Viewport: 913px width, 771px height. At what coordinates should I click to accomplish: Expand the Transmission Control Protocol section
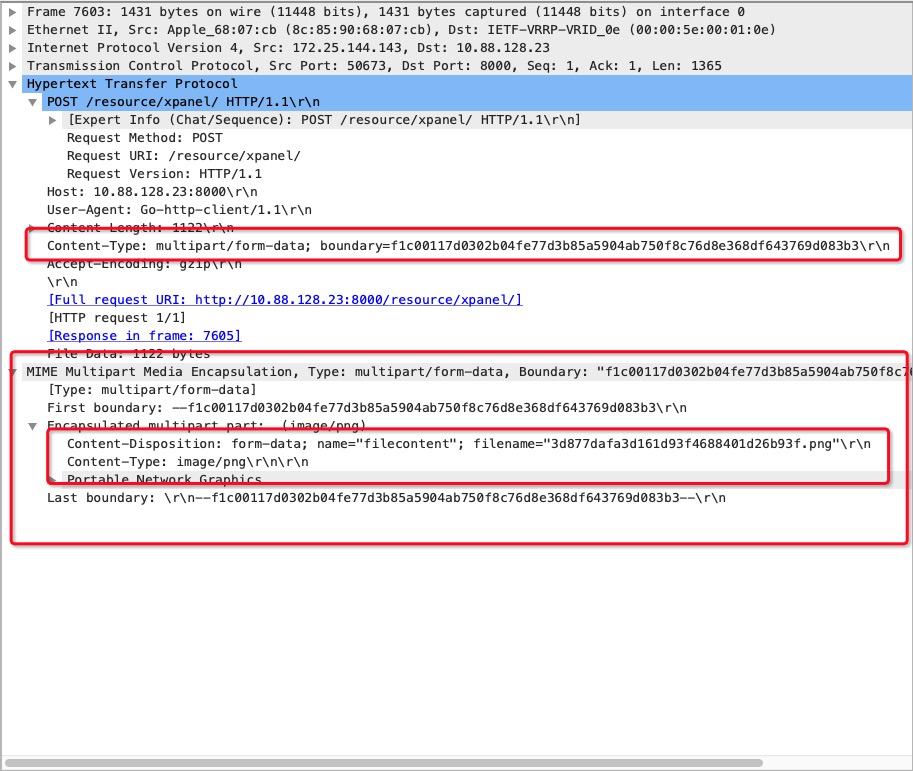click(13, 65)
